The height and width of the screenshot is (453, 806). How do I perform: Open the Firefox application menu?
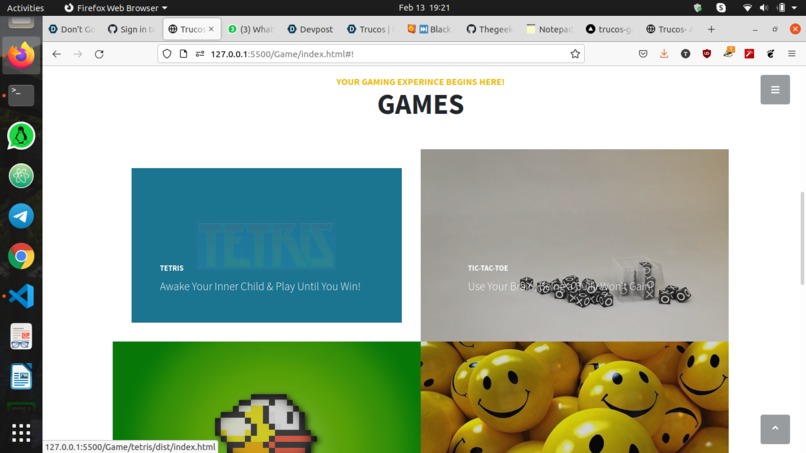coord(792,53)
